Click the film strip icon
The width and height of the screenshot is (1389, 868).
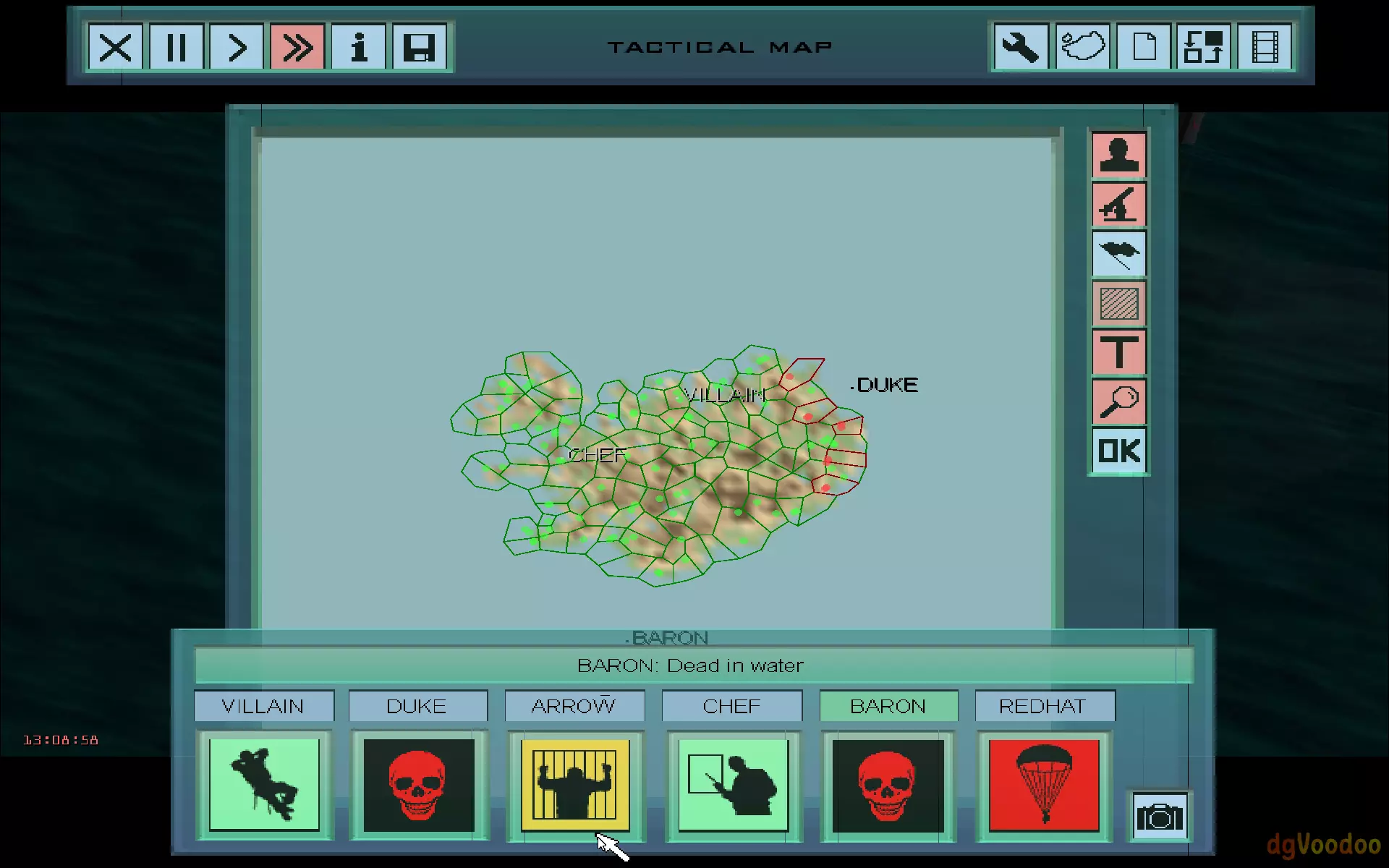[1265, 48]
